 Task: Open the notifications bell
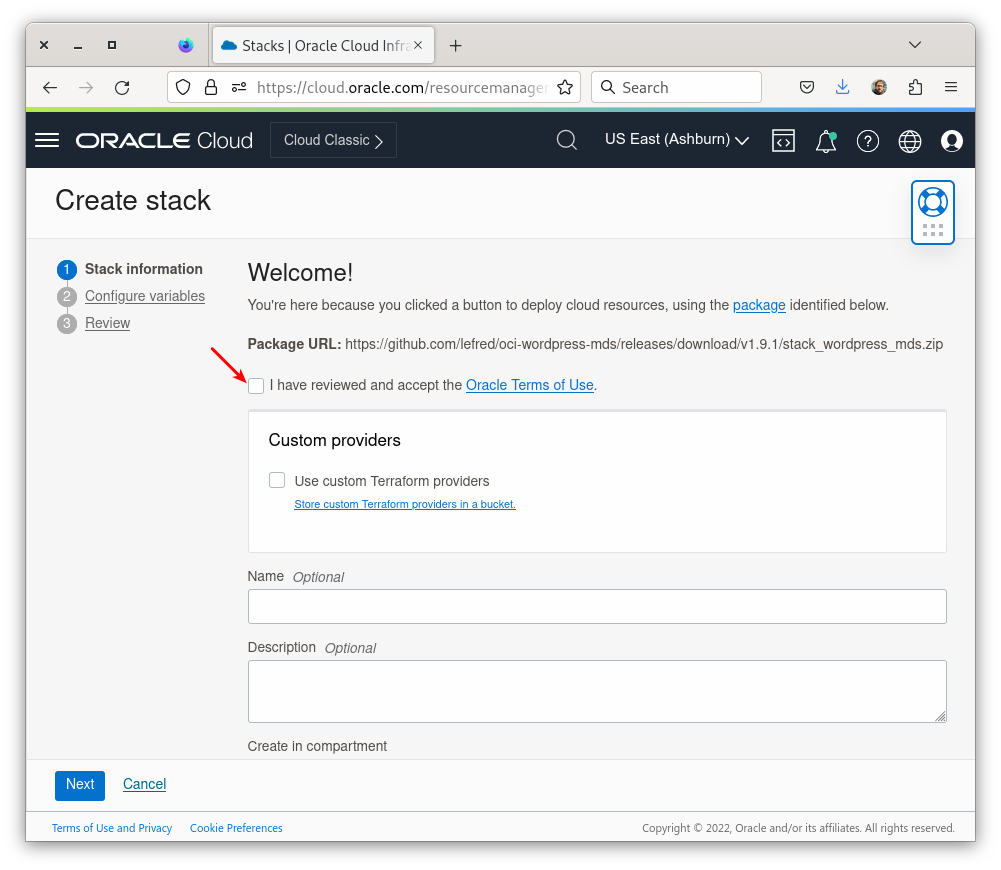point(825,141)
